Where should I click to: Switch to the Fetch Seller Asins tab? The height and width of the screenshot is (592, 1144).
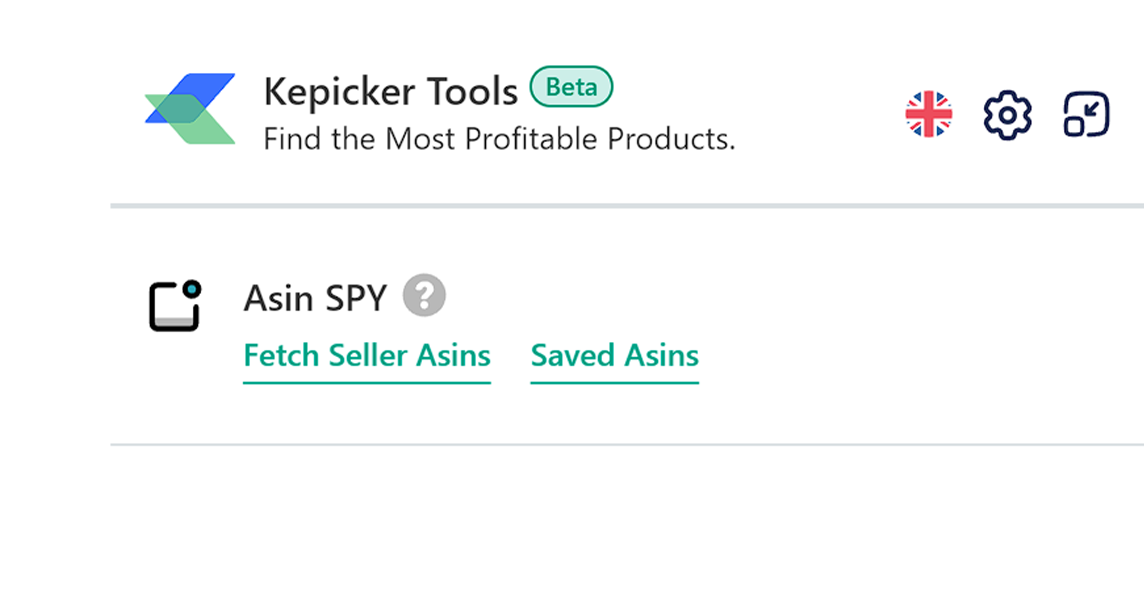[x=367, y=355]
